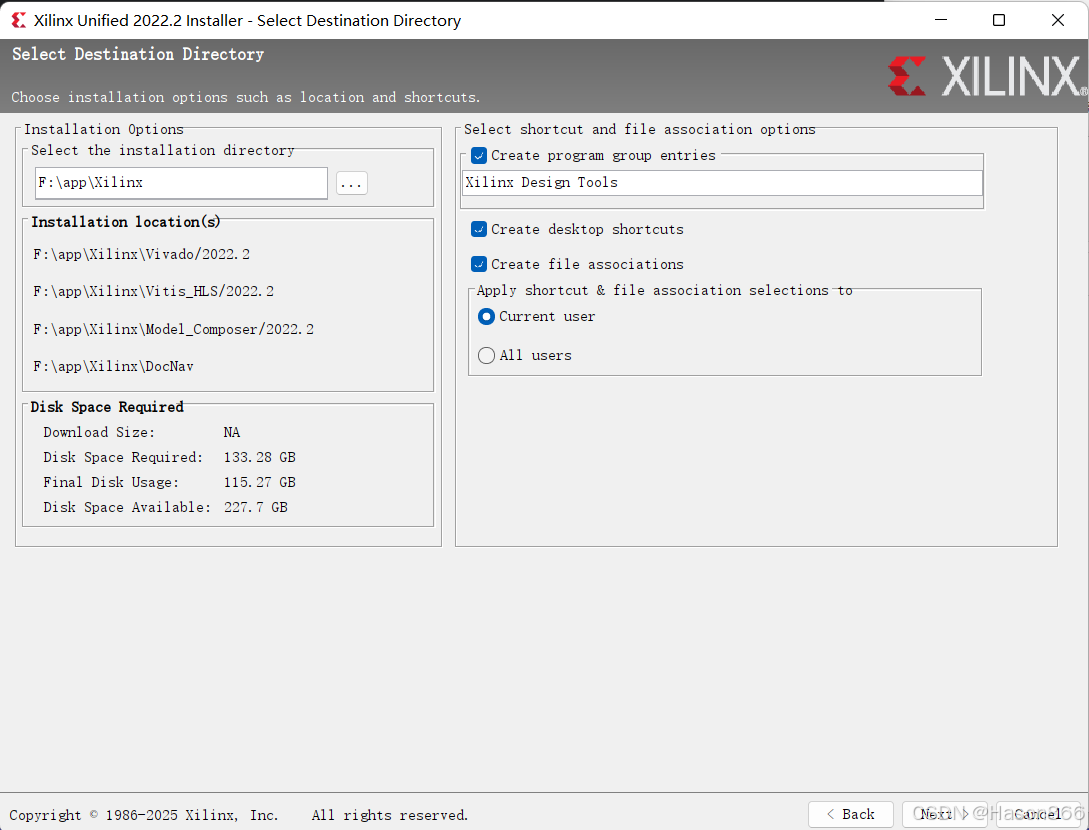Viewport: 1089px width, 830px height.
Task: Minimize the installer window
Action: [x=940, y=20]
